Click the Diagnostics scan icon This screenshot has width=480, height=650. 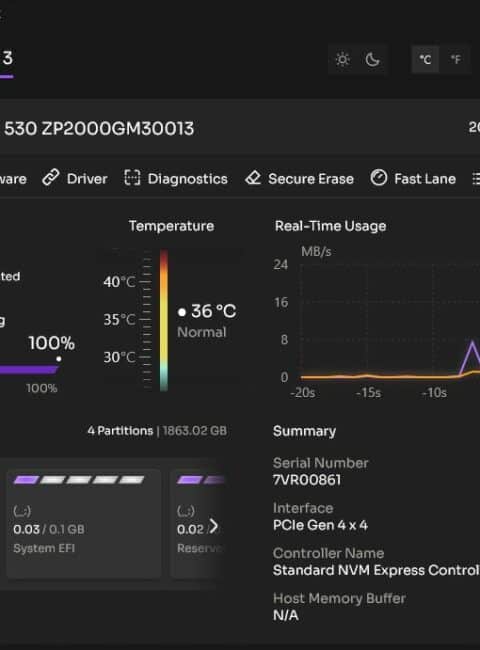[132, 178]
